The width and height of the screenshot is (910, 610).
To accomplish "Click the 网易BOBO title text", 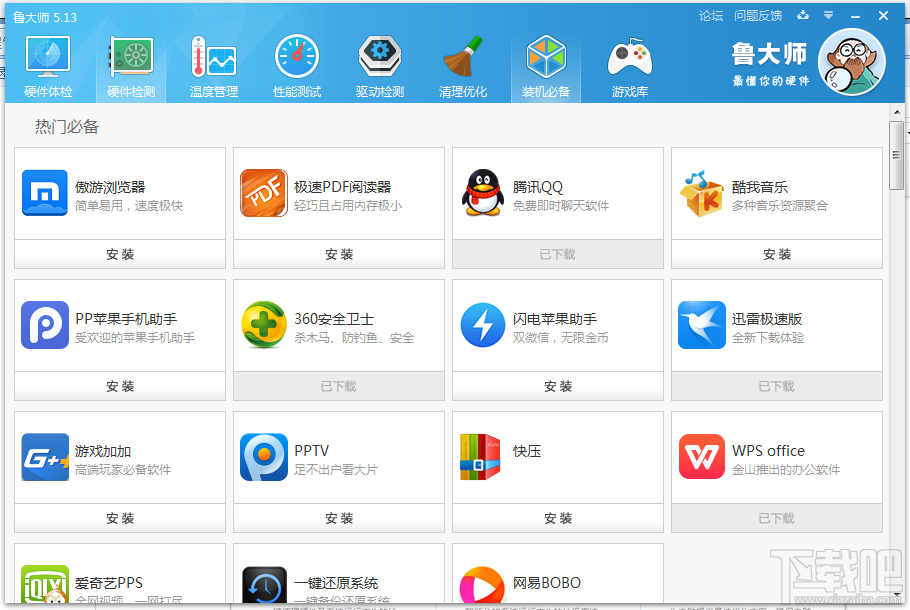I will click(x=547, y=583).
